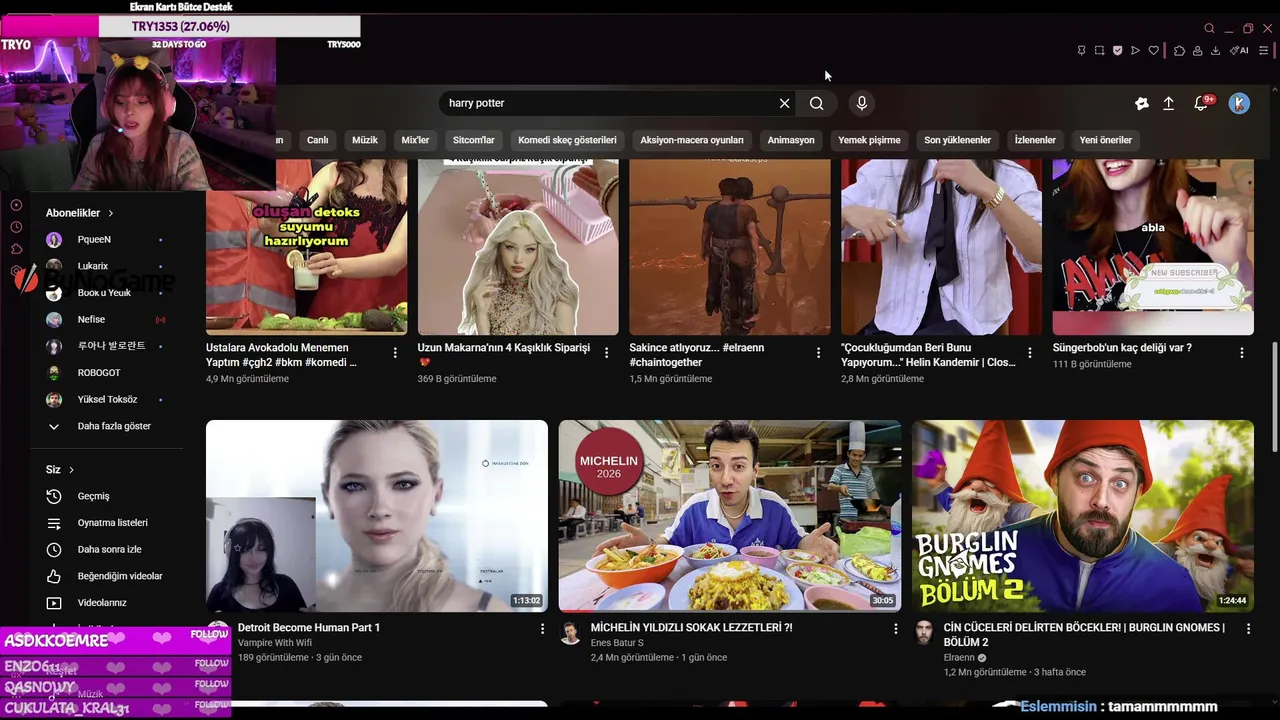
Task: Open Lukarix channel in subscriptions
Action: (x=107, y=266)
